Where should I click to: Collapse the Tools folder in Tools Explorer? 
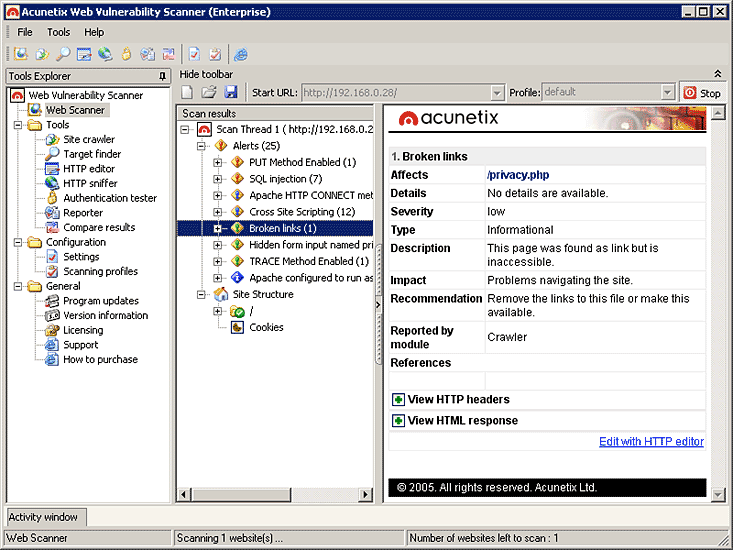(x=18, y=125)
